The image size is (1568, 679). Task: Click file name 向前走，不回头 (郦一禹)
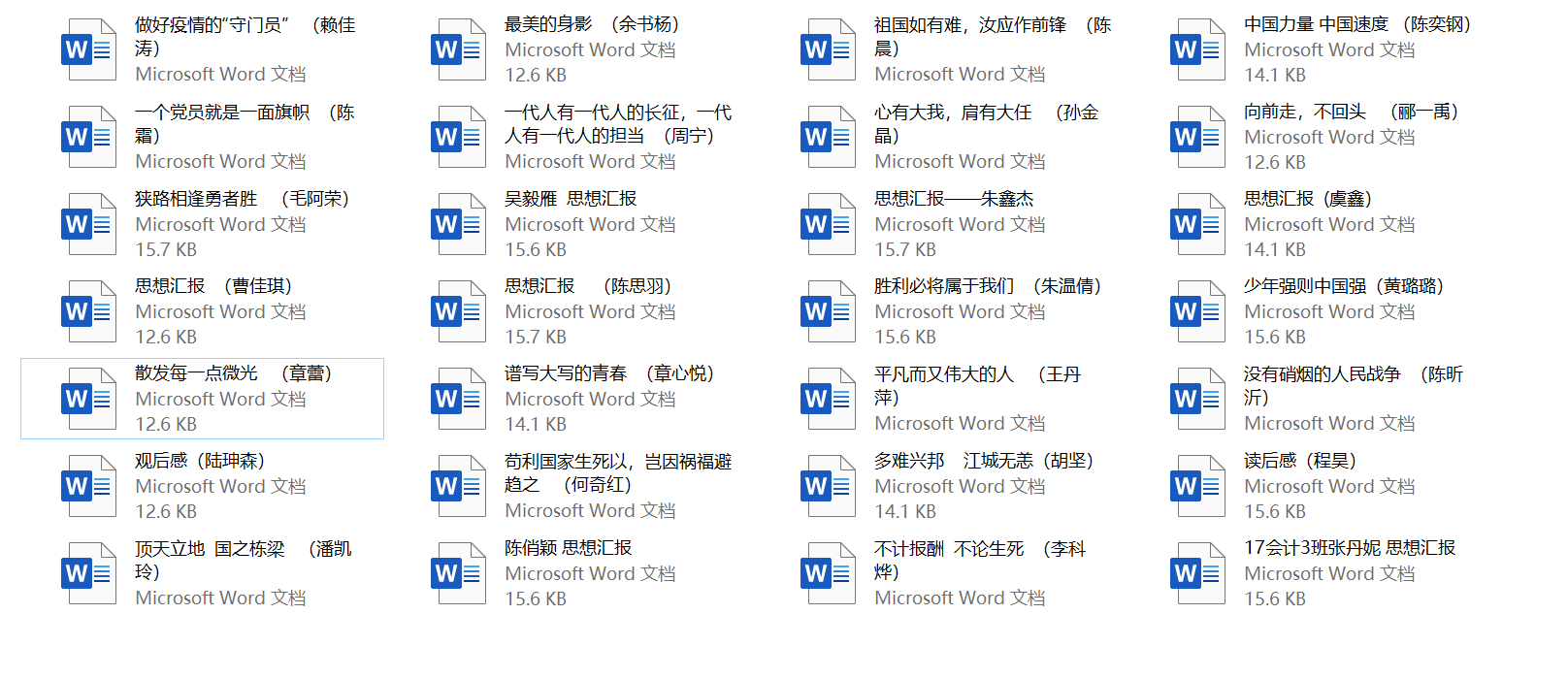point(1351,112)
